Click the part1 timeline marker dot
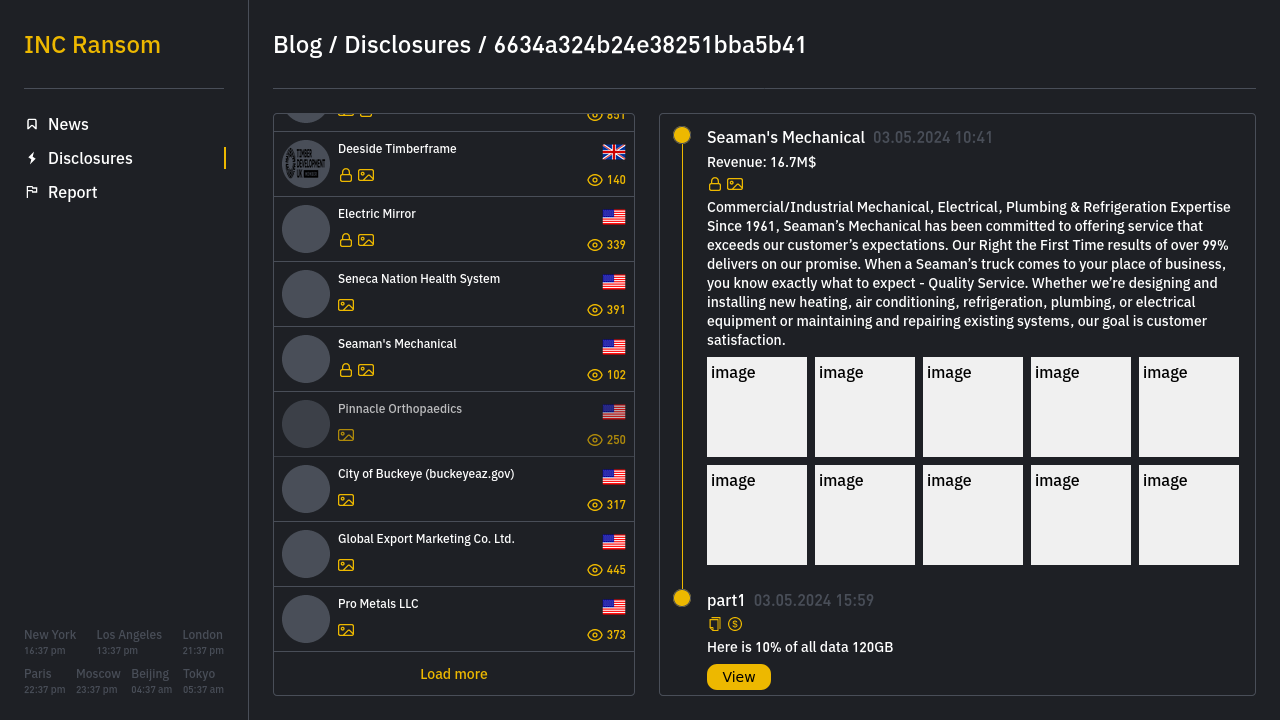1280x720 pixels. [x=682, y=598]
